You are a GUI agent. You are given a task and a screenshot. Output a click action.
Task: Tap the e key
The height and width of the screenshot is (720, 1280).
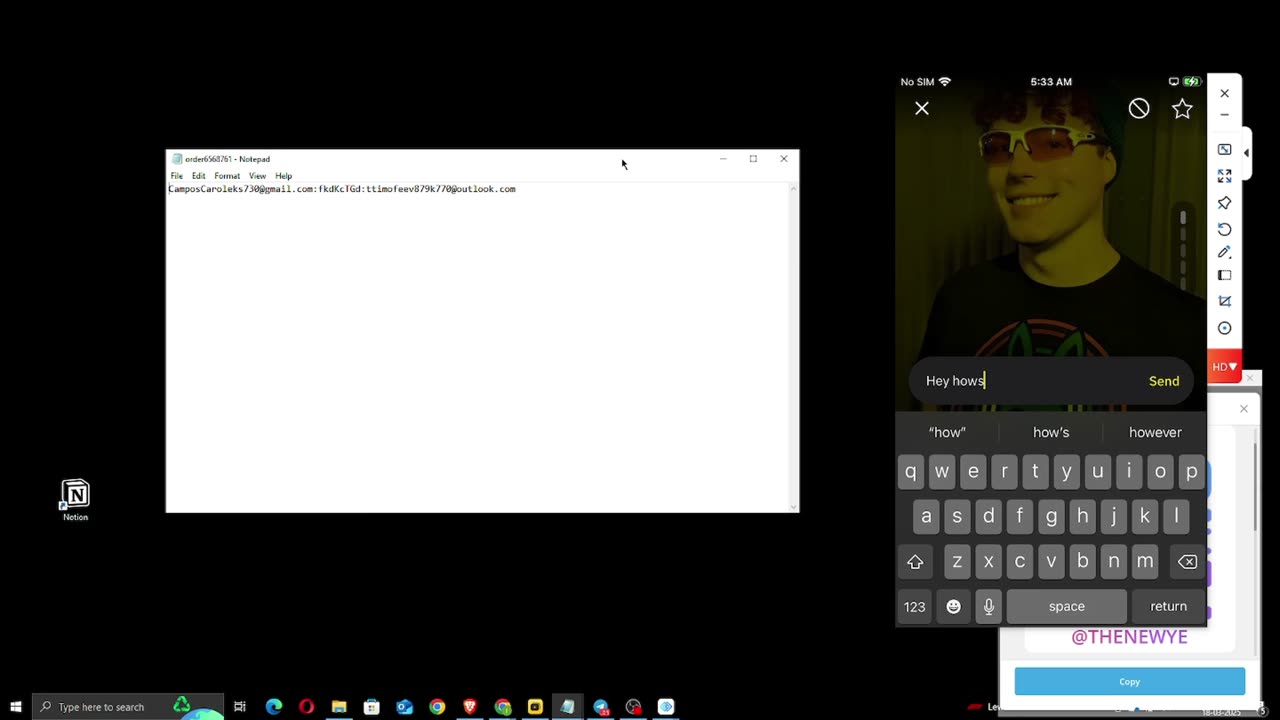973,472
